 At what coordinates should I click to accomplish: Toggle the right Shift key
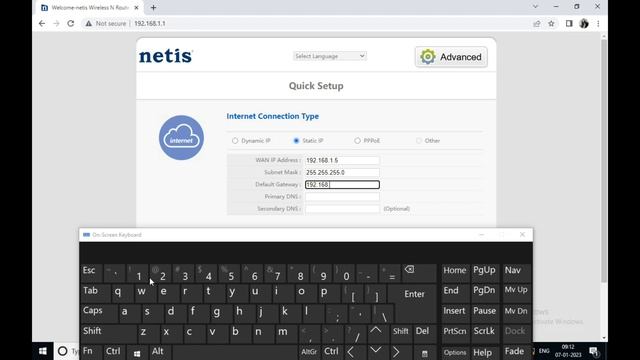click(x=400, y=333)
